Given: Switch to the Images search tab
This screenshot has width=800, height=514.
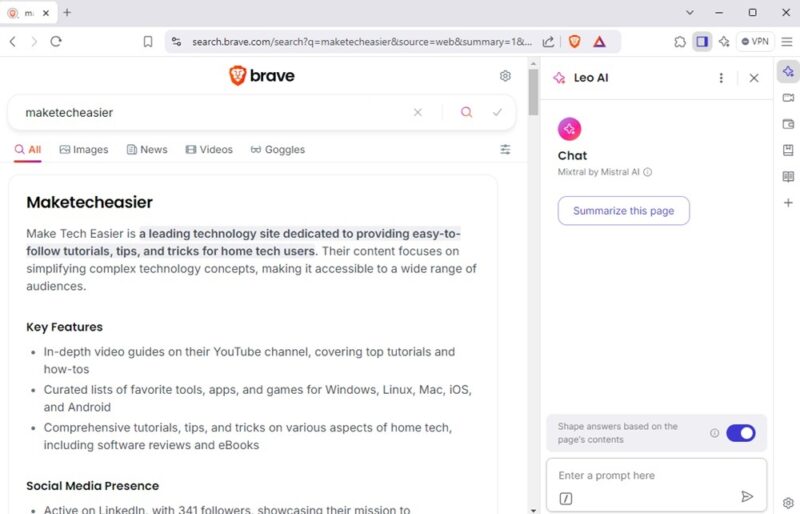Looking at the screenshot, I should tap(84, 150).
